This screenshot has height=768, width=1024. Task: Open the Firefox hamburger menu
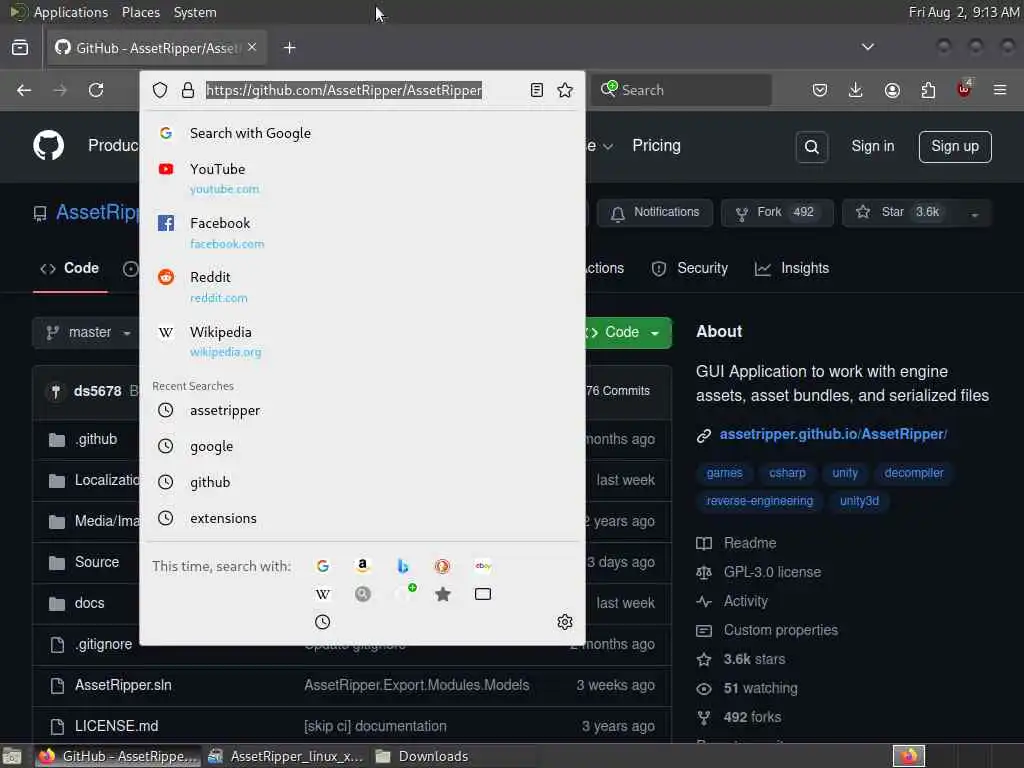click(x=1000, y=90)
